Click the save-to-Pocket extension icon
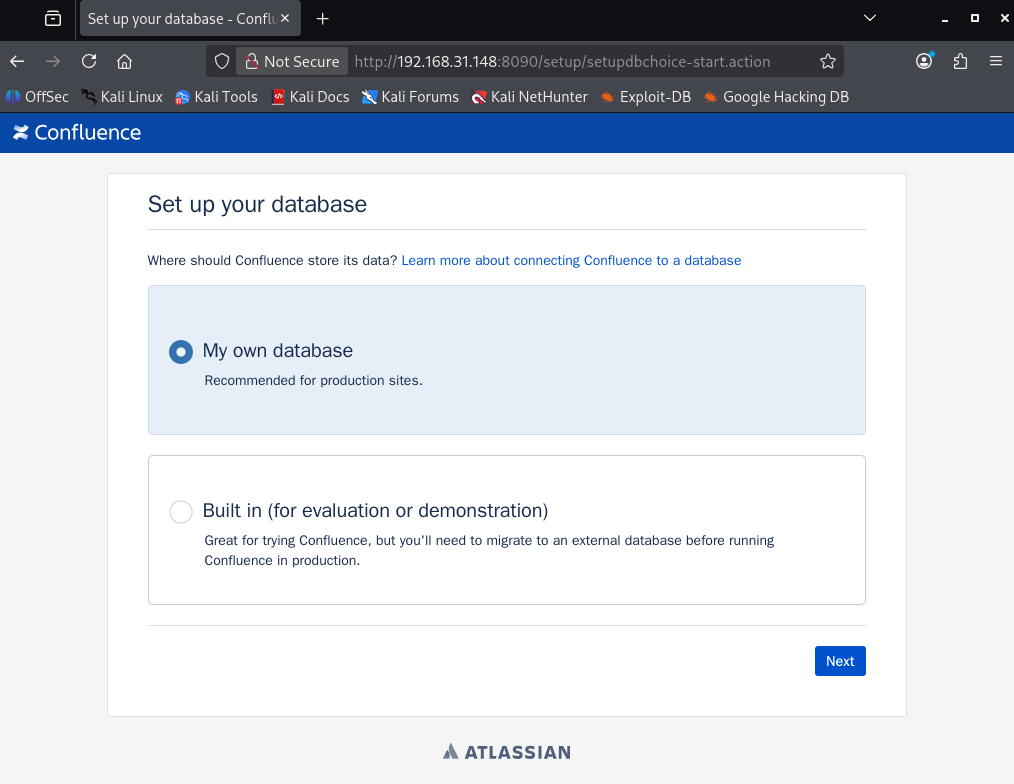Screen dimensions: 1014x784 tap(960, 61)
